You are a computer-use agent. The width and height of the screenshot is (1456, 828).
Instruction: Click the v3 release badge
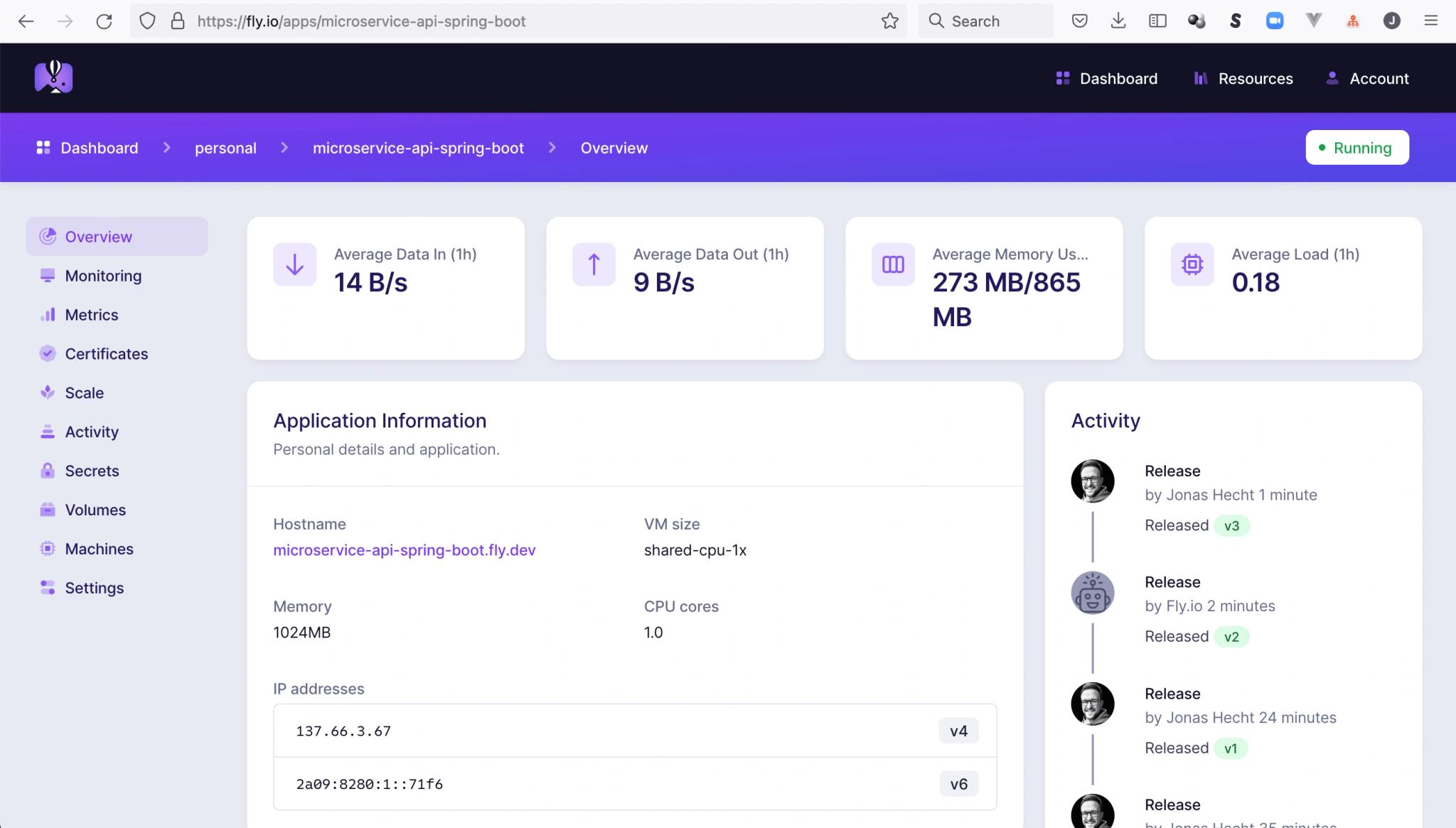(x=1231, y=526)
